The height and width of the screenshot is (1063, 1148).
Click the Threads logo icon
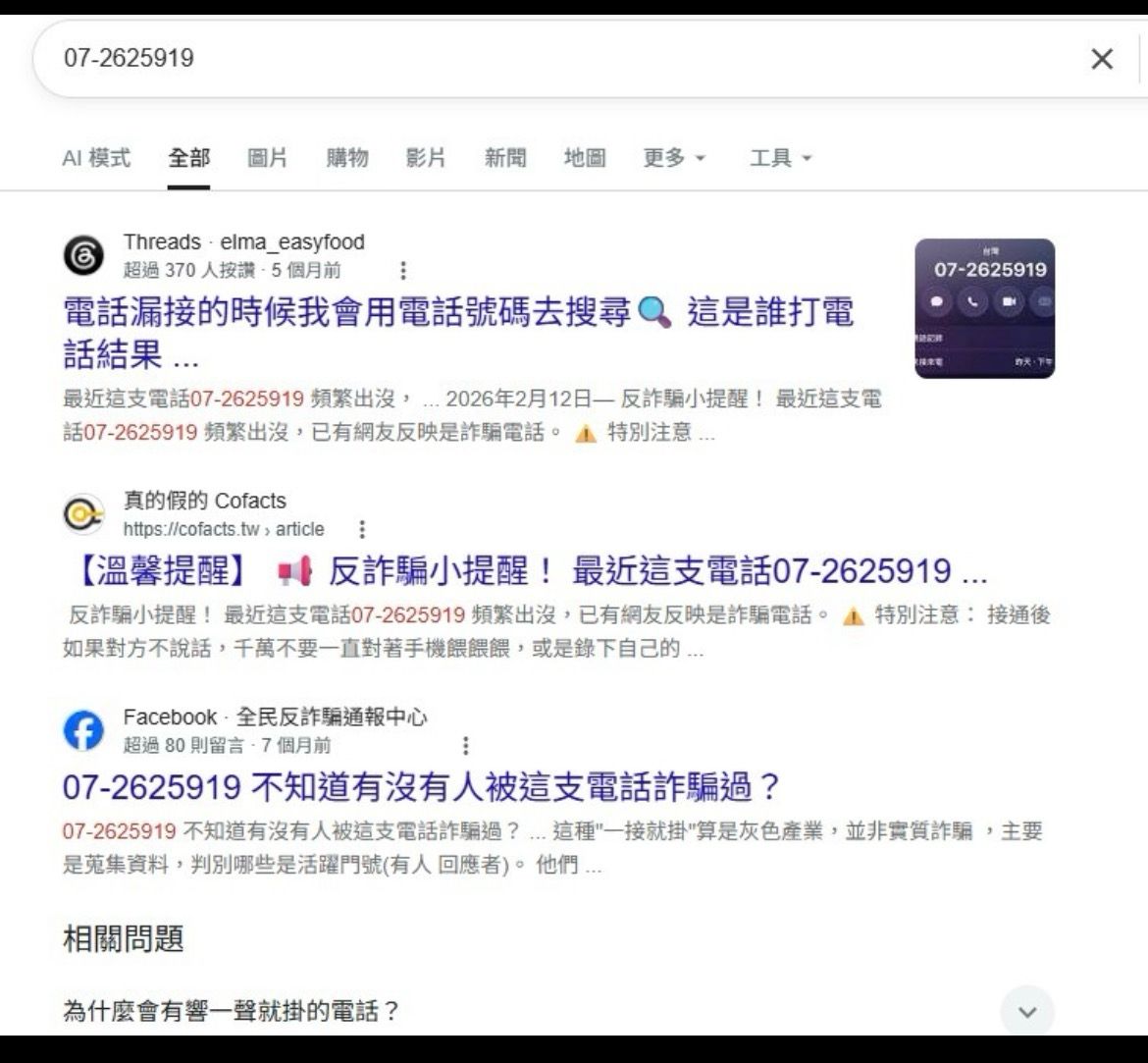tap(83, 255)
